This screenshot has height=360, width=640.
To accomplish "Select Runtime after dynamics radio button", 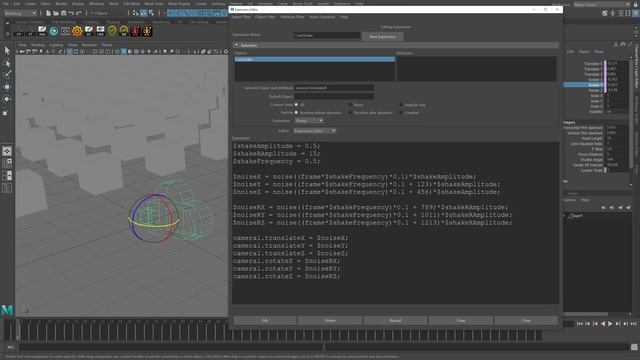I will [350, 113].
